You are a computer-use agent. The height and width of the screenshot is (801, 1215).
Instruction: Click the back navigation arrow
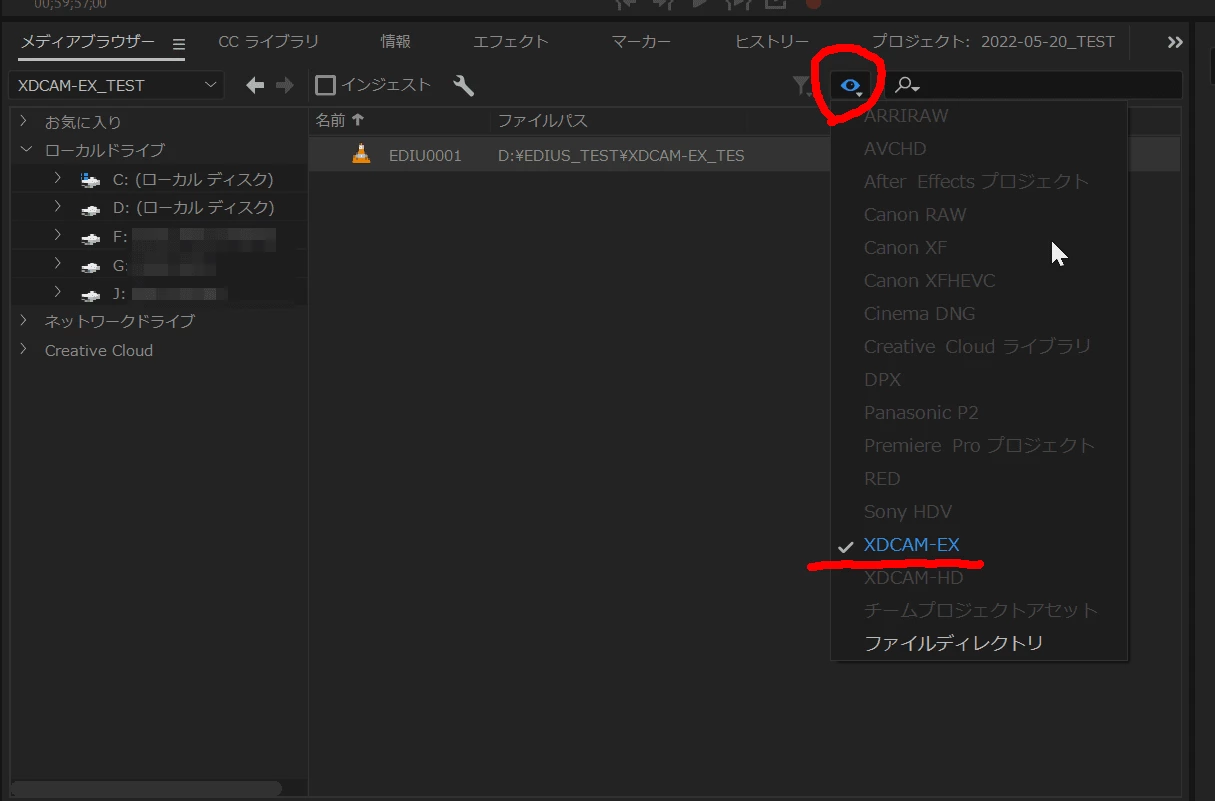(x=255, y=86)
